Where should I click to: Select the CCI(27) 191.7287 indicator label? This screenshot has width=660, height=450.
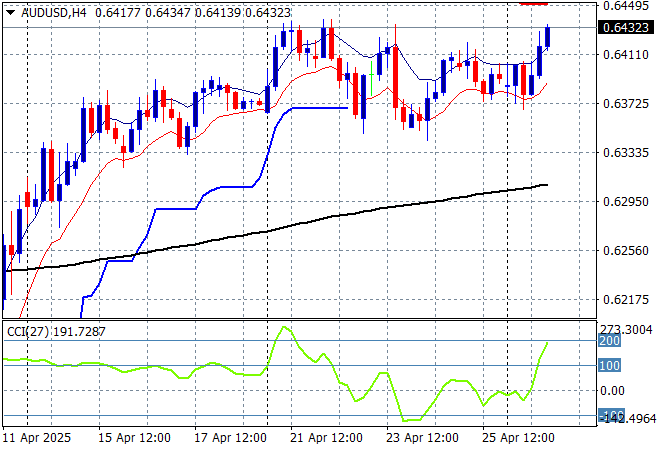point(56,332)
